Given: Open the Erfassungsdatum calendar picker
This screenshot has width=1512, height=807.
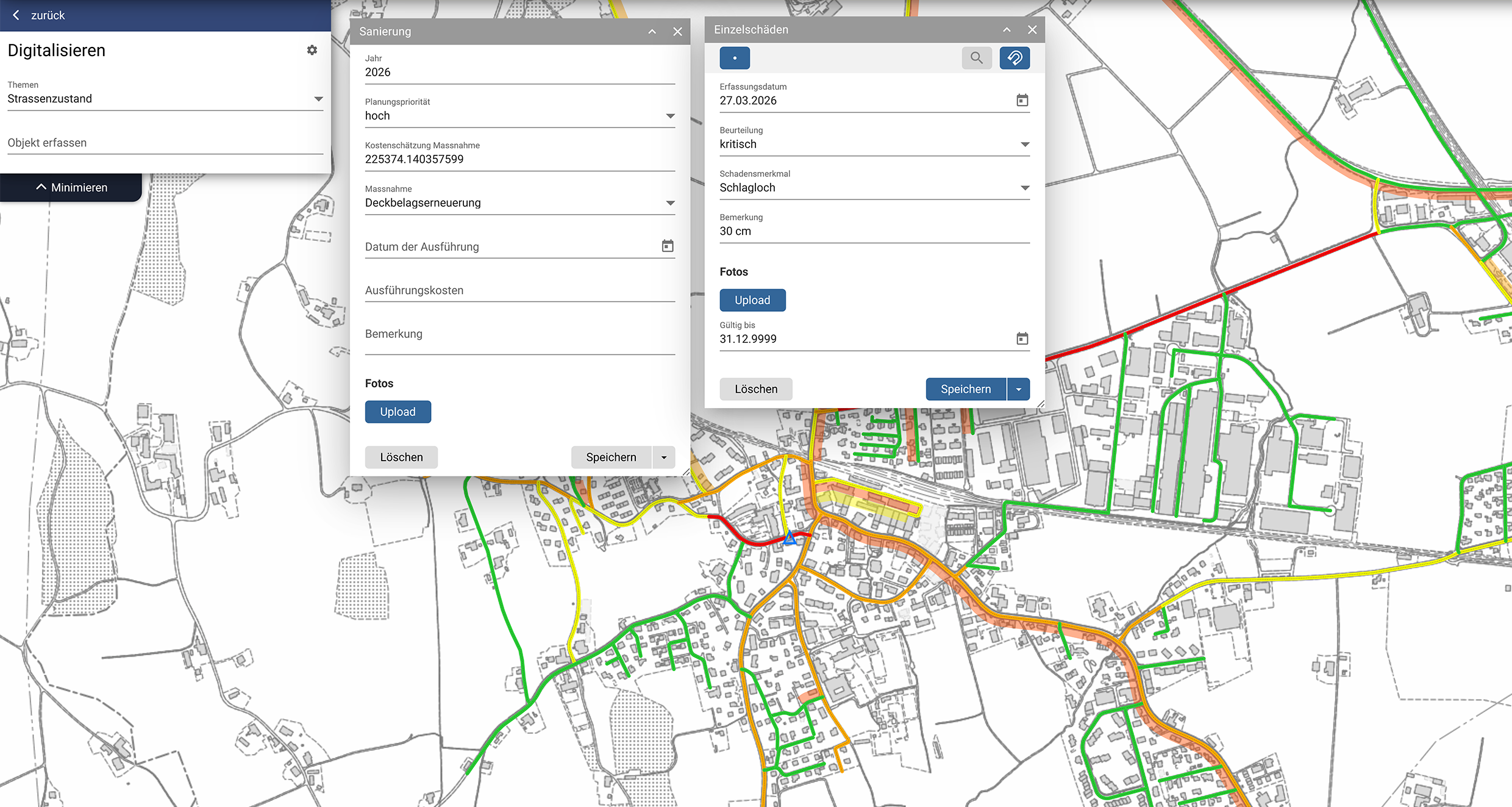Looking at the screenshot, I should 1022,100.
